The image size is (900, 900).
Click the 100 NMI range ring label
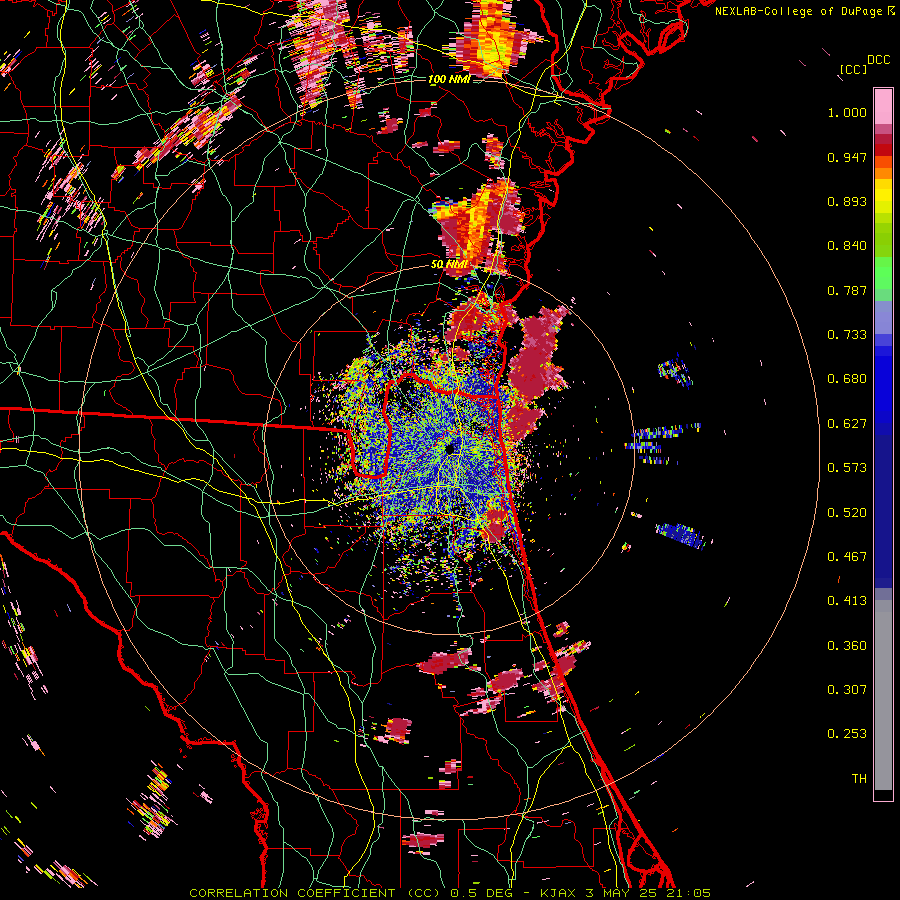[449, 79]
